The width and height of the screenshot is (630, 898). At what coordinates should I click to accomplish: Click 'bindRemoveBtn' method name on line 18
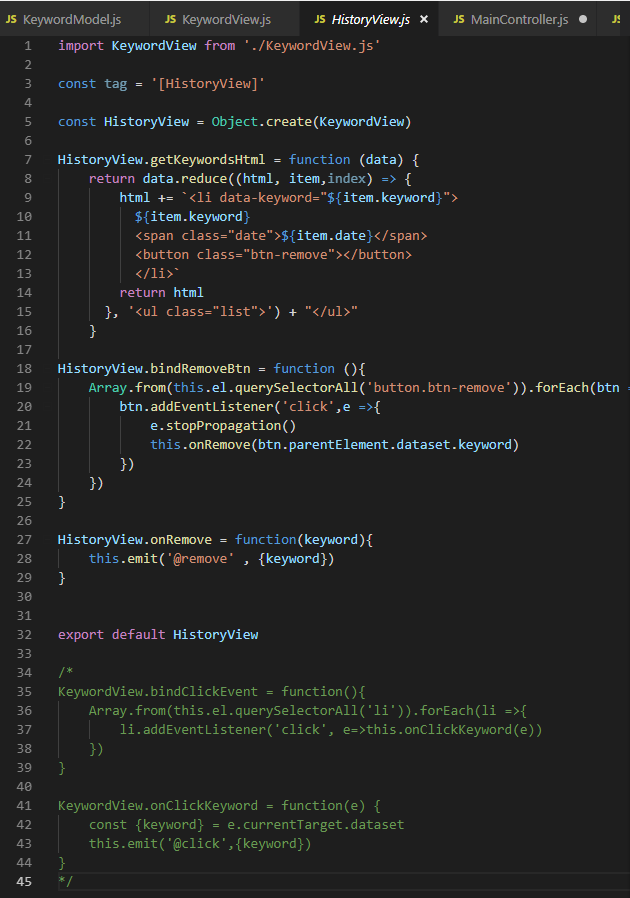coord(200,369)
